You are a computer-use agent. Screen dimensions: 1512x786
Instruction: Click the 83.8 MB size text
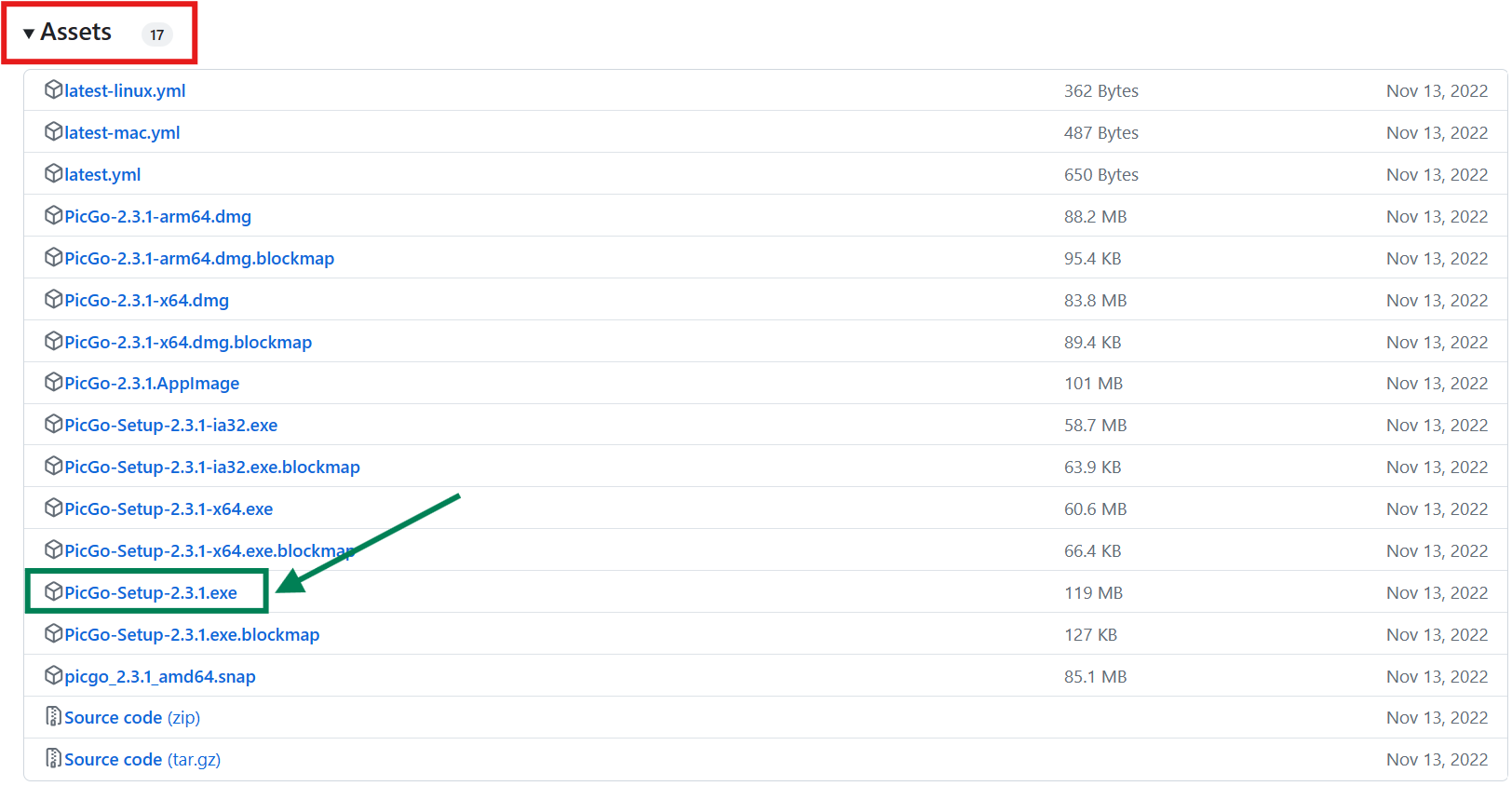pyautogui.click(x=1096, y=300)
